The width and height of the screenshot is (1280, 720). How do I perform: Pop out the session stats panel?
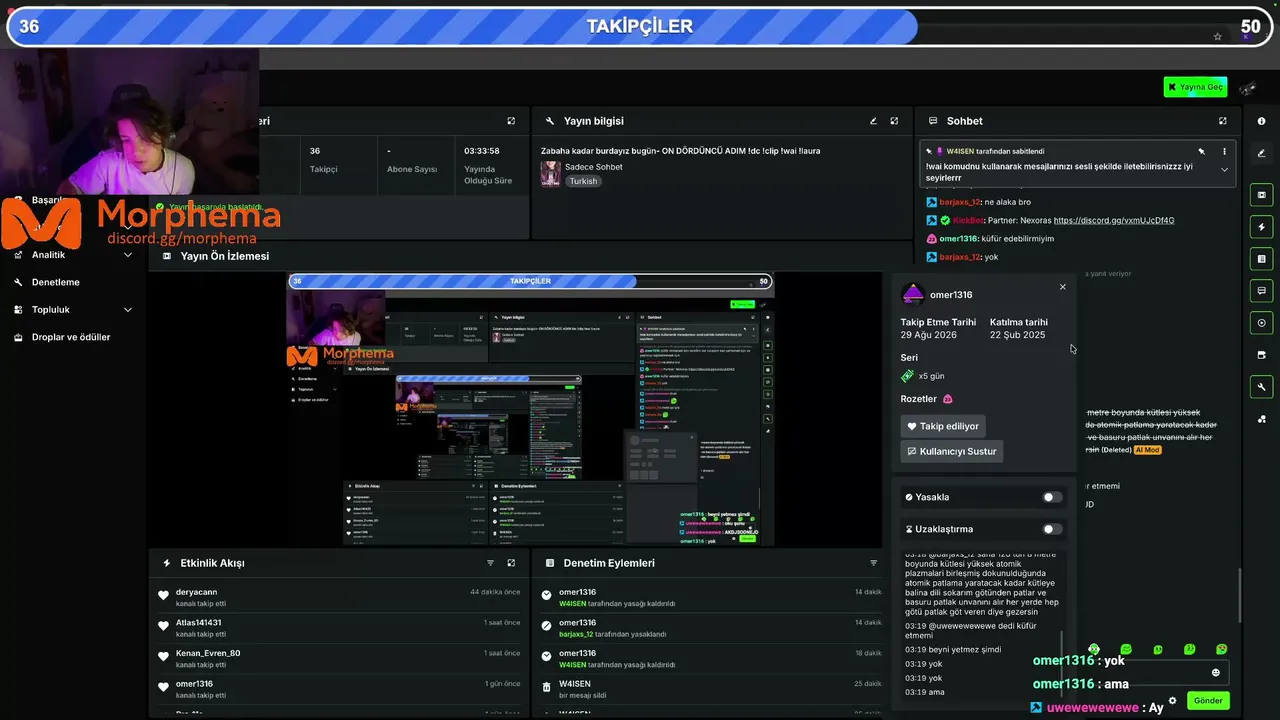[511, 121]
